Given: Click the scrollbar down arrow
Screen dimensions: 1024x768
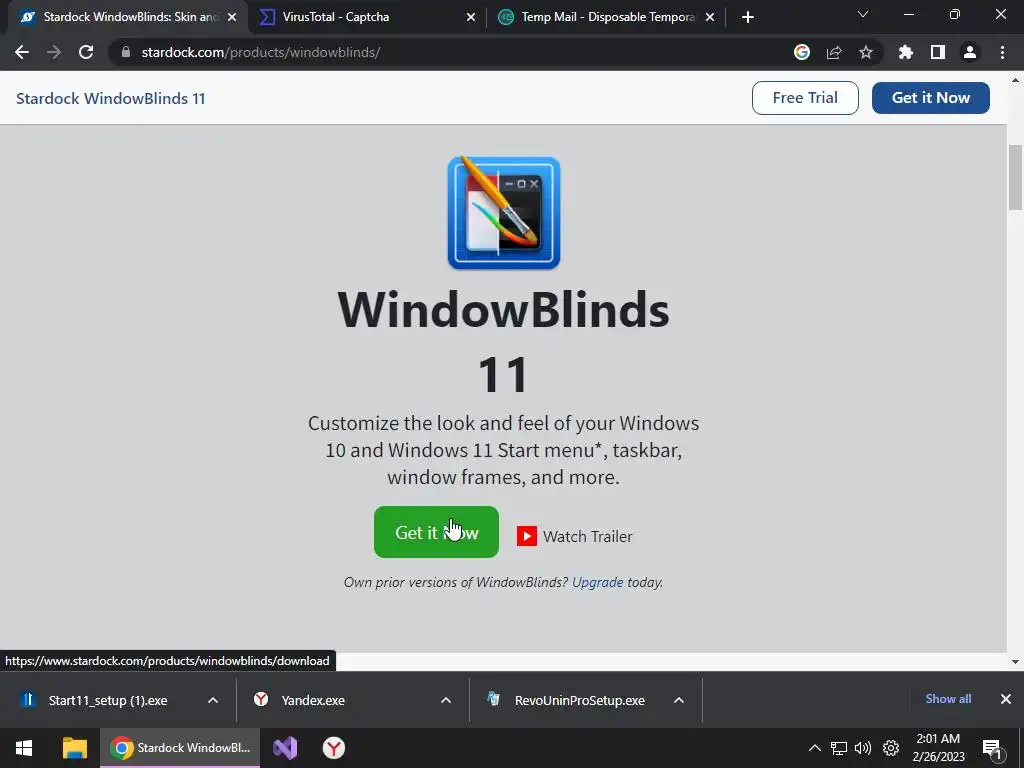Looking at the screenshot, I should point(1015,662).
